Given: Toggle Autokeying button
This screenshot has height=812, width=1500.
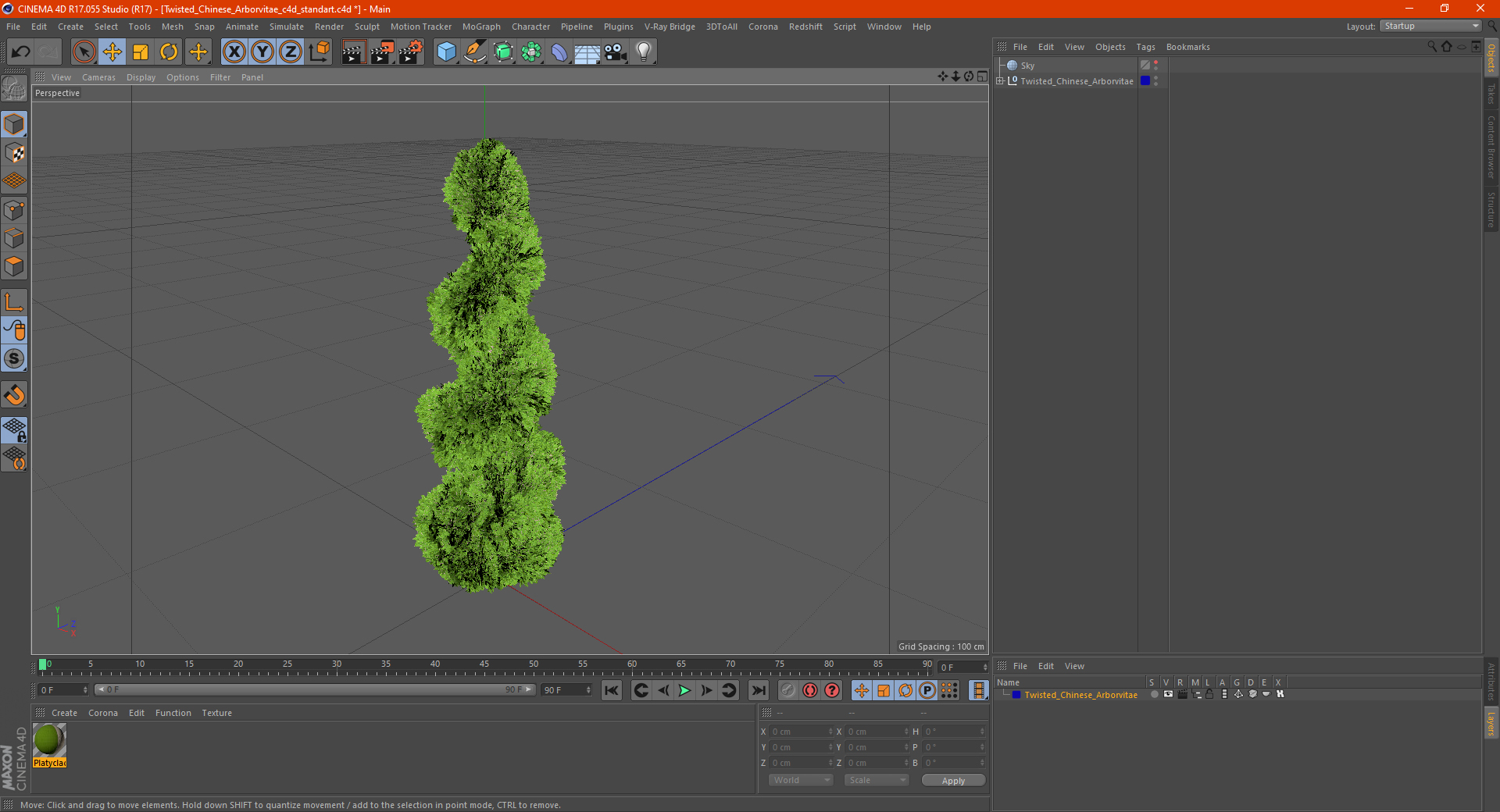Looking at the screenshot, I should pos(810,690).
